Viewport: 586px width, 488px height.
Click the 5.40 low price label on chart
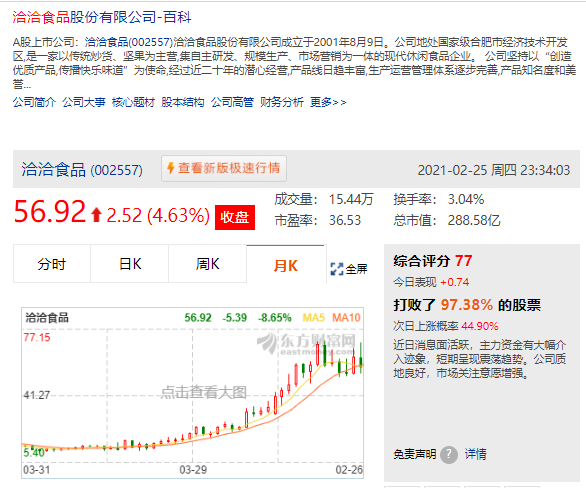pyautogui.click(x=34, y=453)
